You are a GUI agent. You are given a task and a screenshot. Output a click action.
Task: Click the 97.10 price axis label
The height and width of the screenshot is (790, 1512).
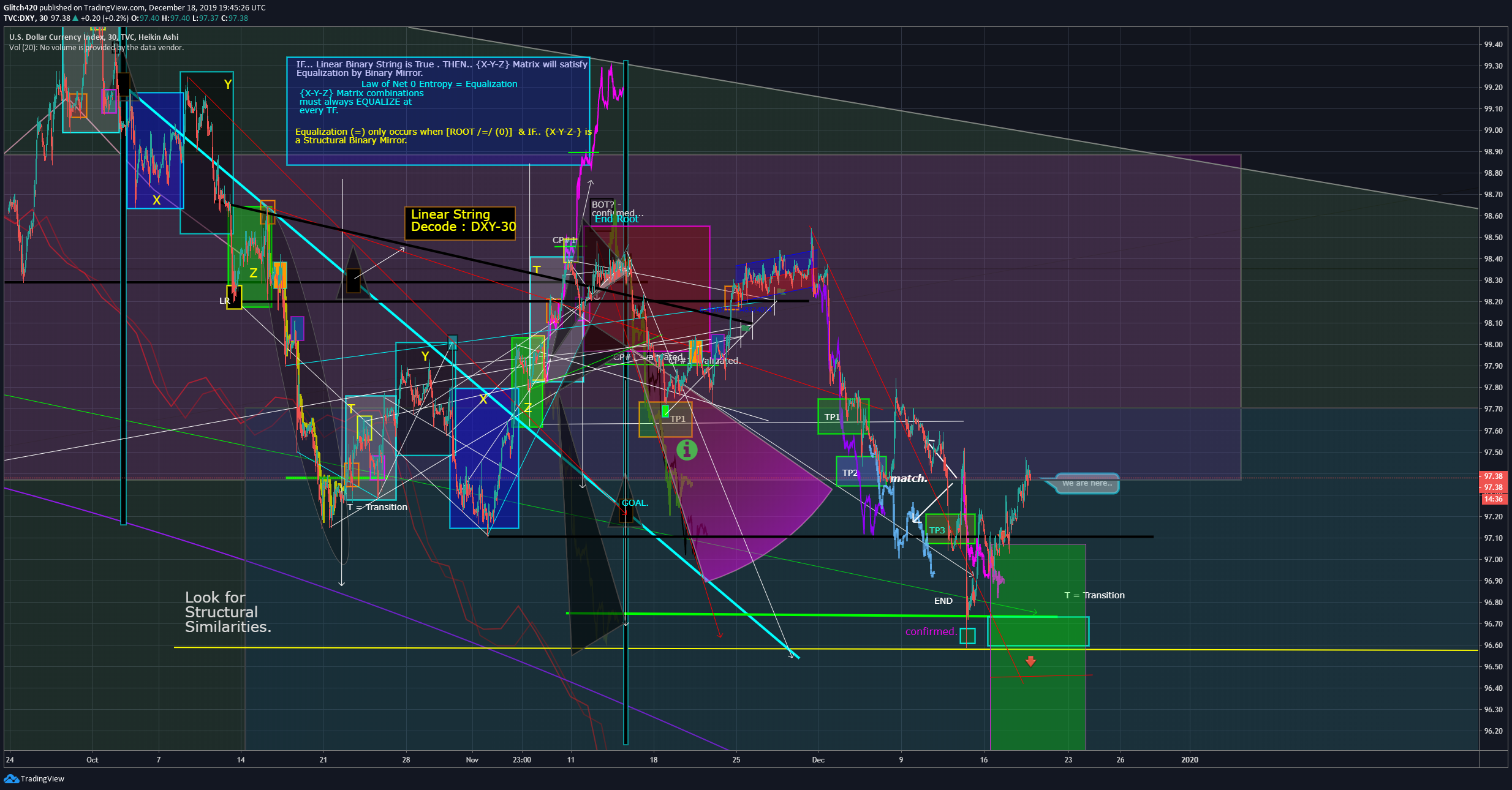[x=1493, y=538]
